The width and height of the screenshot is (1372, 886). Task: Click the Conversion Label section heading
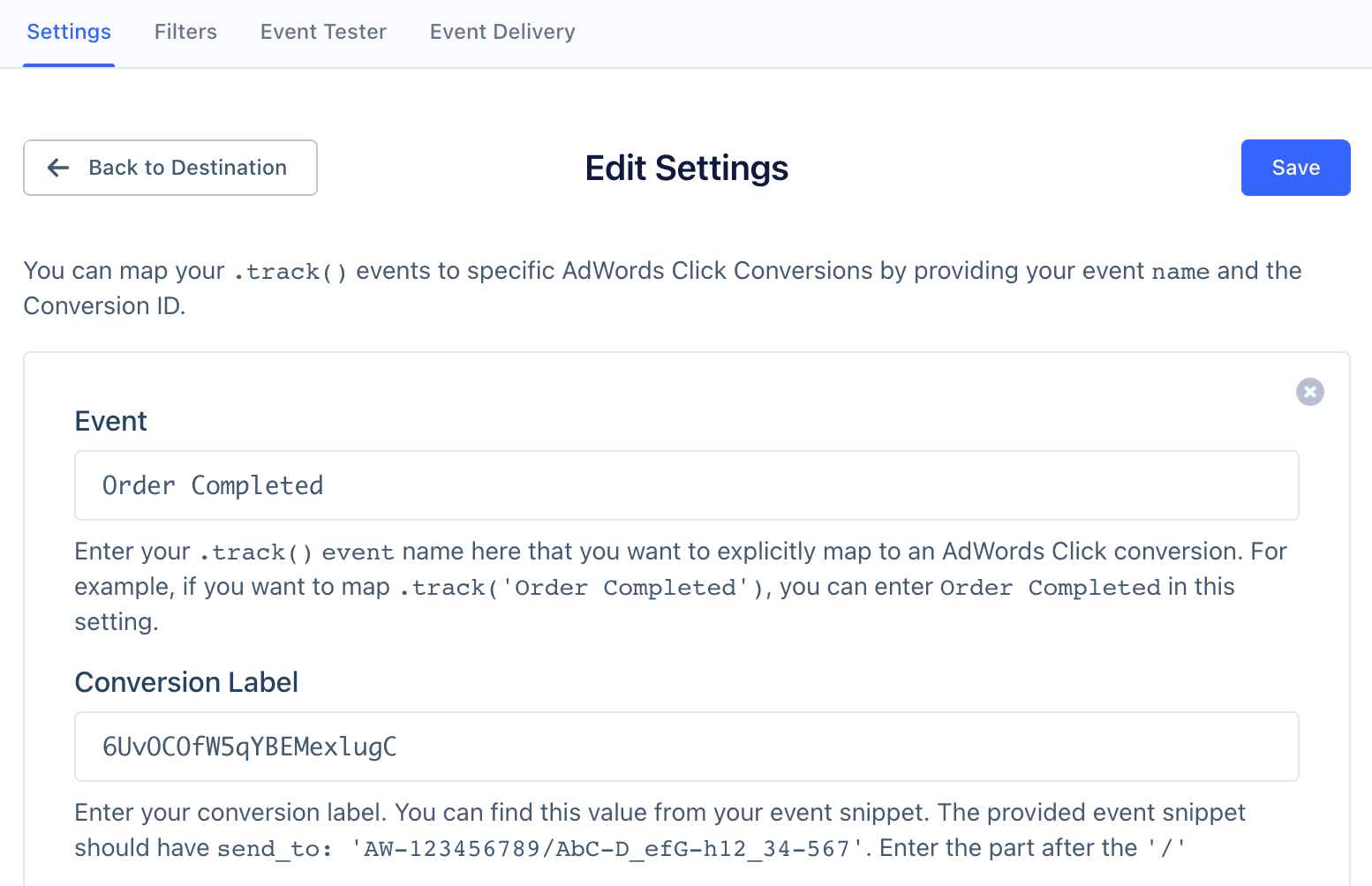pyautogui.click(x=186, y=681)
